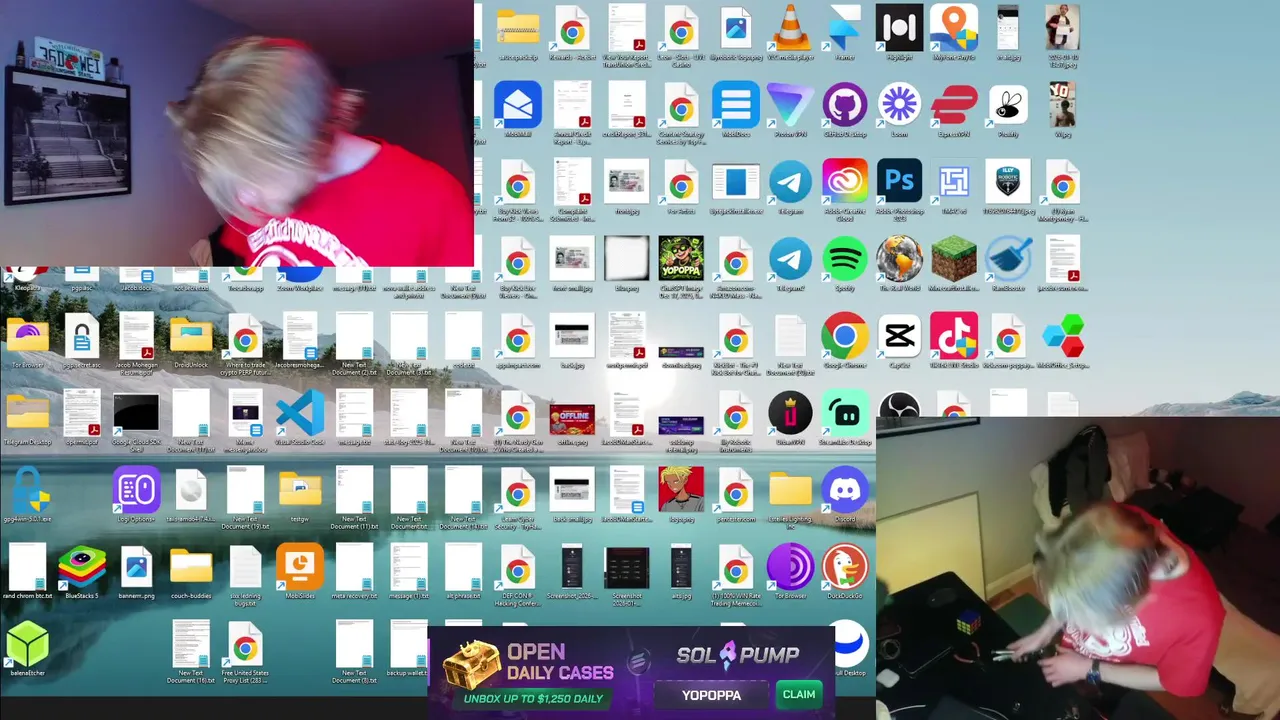
Task: Open the UrbanVPN shortcut icon
Action: [x=790, y=413]
